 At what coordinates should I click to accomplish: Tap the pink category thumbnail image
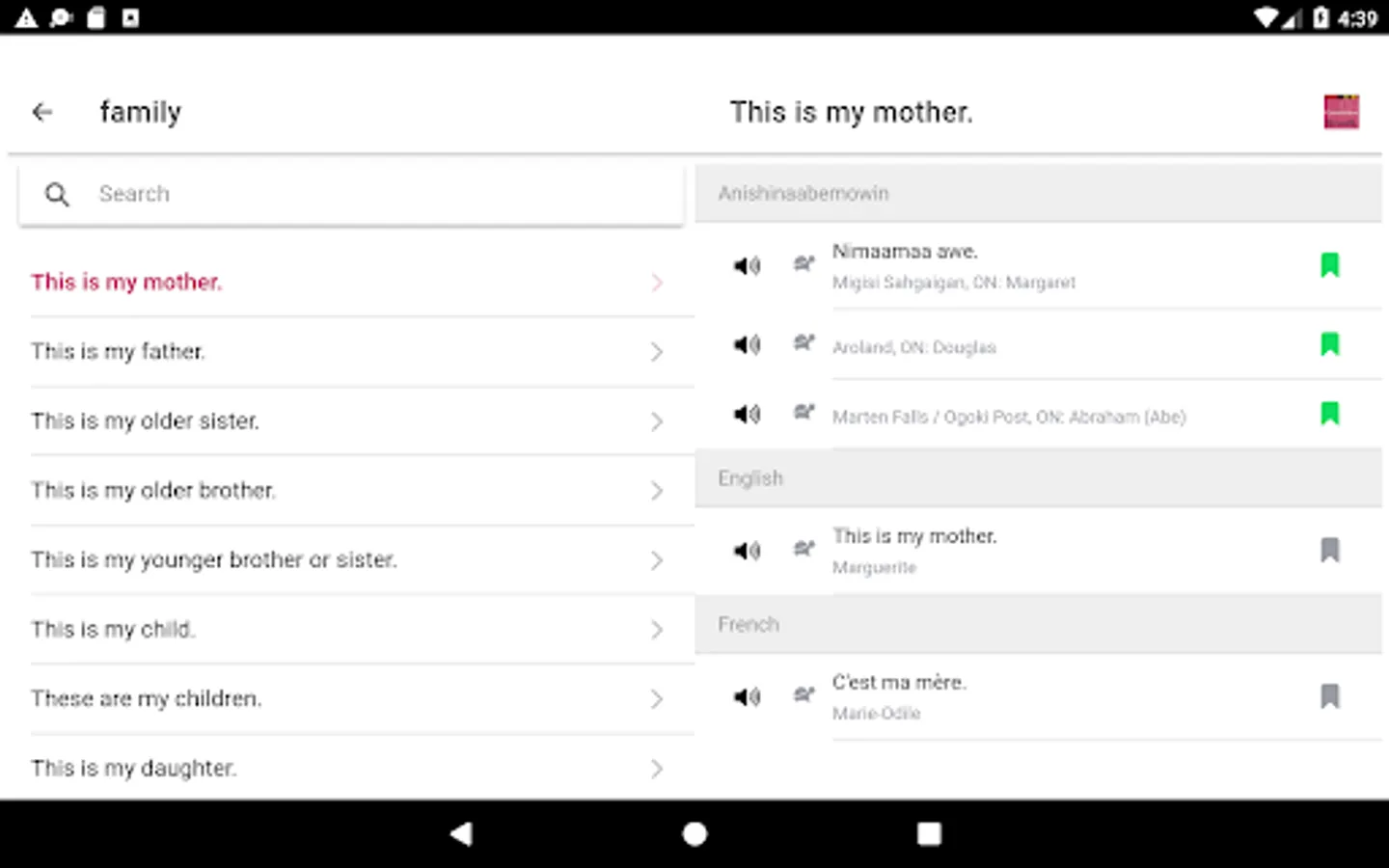point(1341,112)
